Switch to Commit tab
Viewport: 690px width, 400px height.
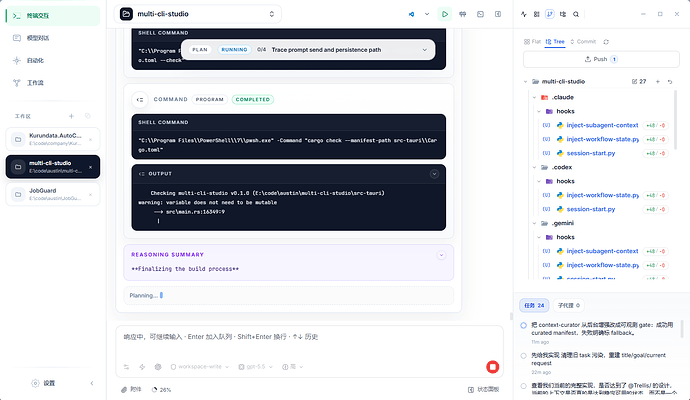[583, 41]
